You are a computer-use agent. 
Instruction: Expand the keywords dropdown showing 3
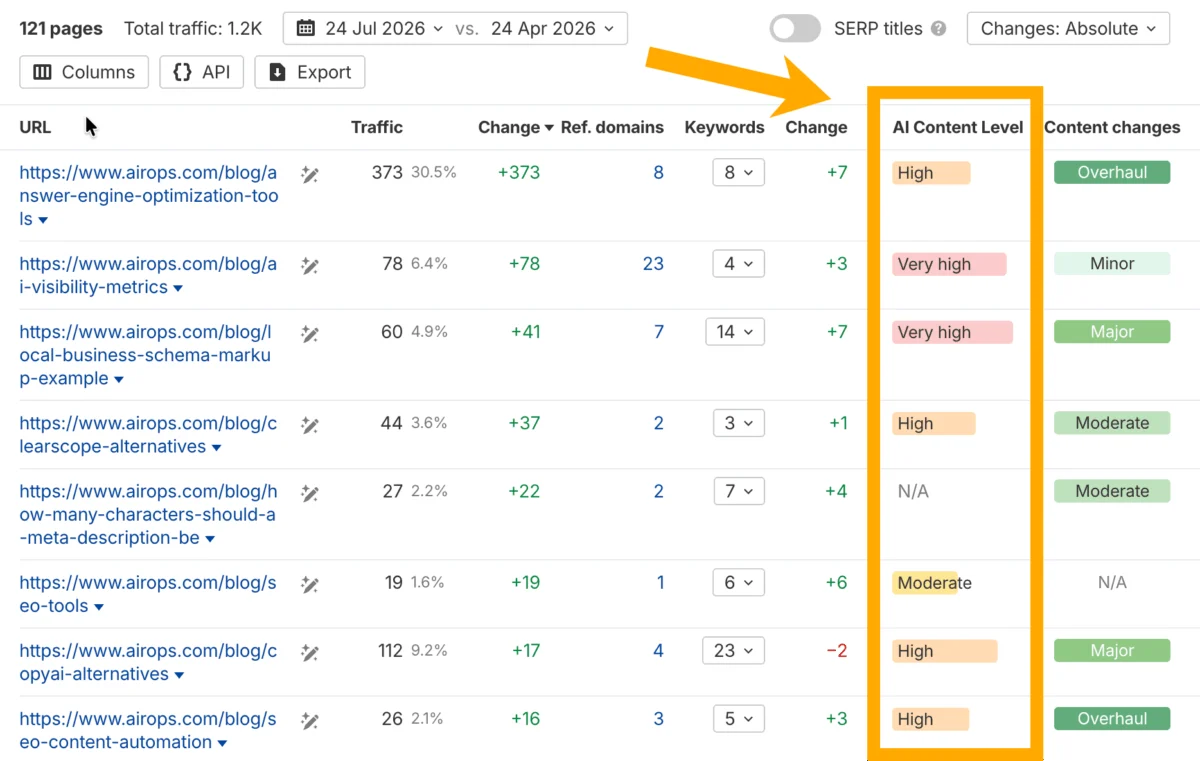(x=739, y=423)
